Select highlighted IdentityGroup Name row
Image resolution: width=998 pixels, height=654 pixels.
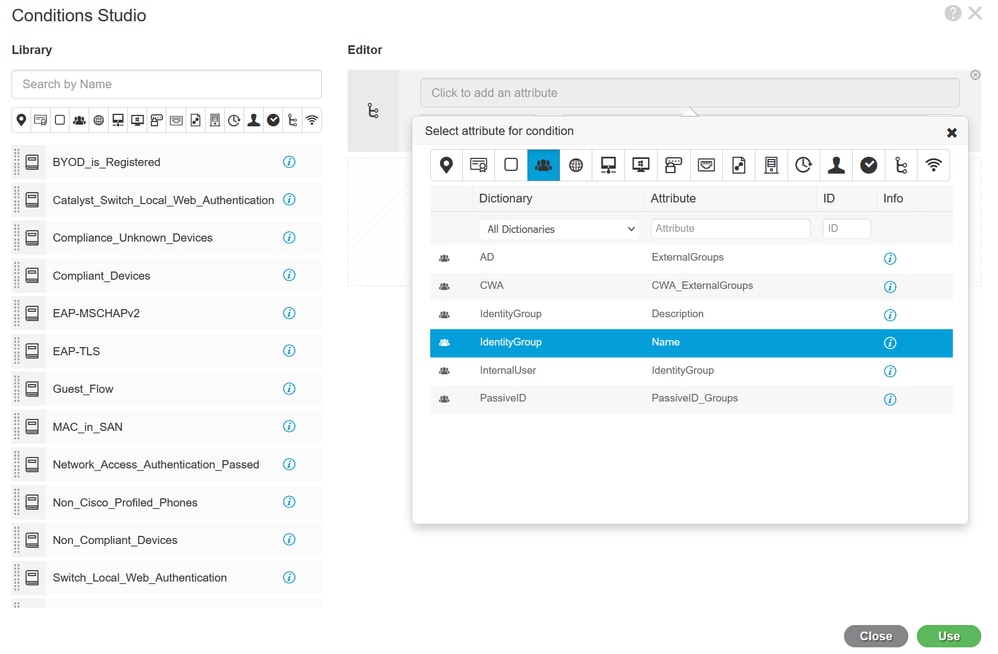pyautogui.click(x=691, y=342)
